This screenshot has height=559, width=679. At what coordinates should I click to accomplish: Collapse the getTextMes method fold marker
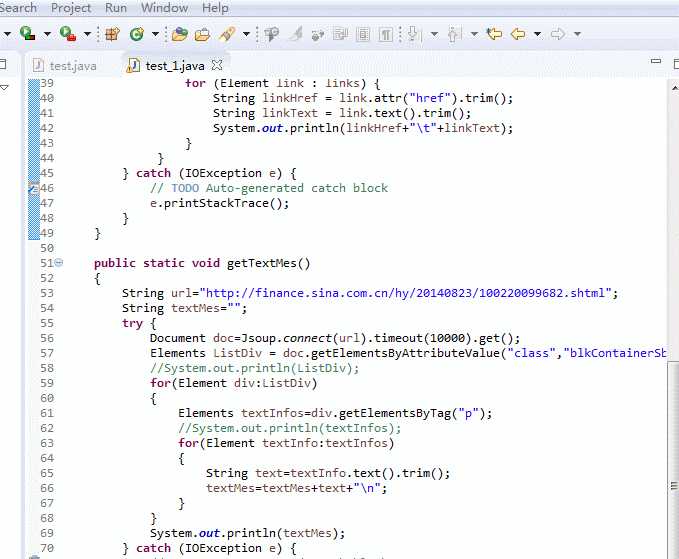59,262
